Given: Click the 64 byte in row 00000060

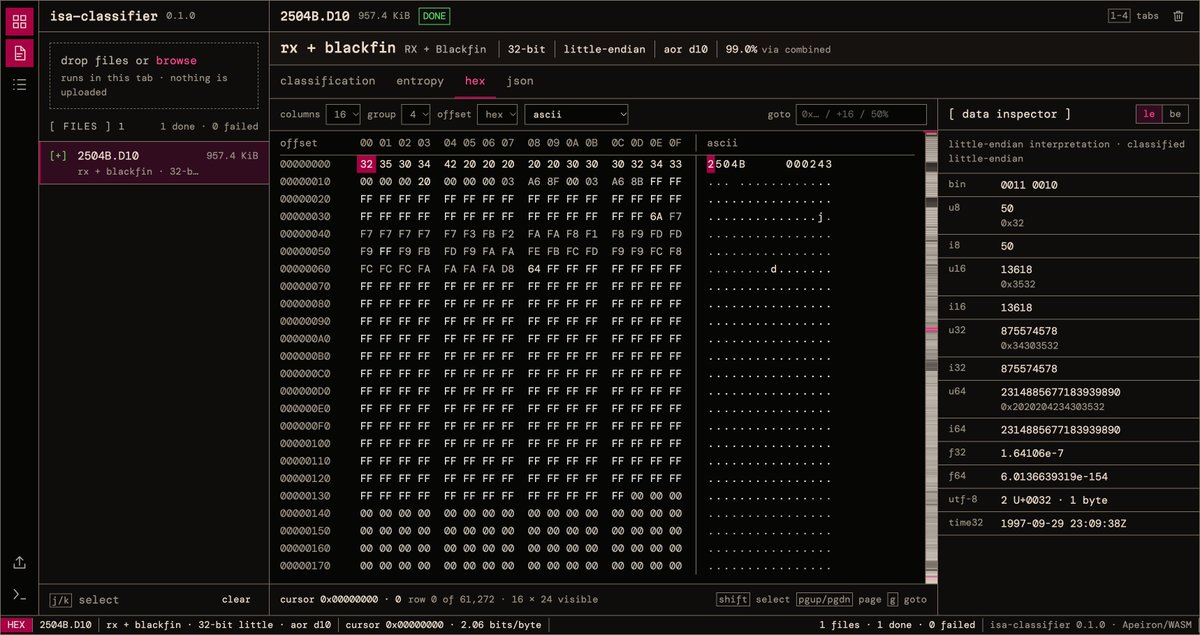Looking at the screenshot, I should pyautogui.click(x=535, y=269).
